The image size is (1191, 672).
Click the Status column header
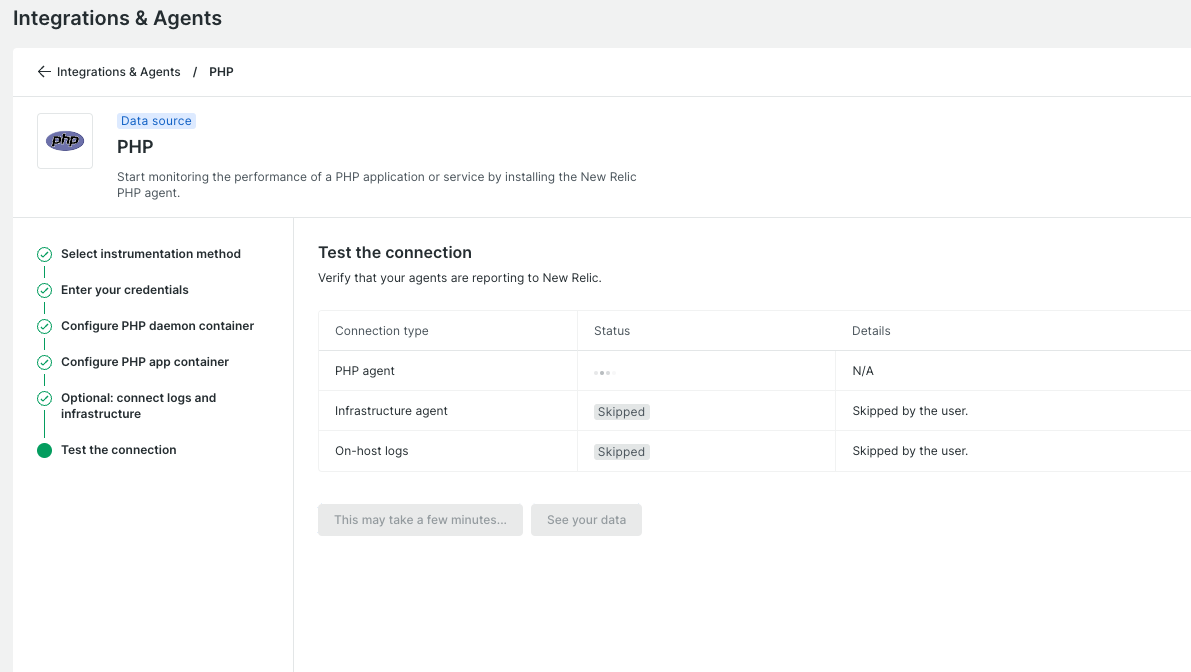[611, 331]
